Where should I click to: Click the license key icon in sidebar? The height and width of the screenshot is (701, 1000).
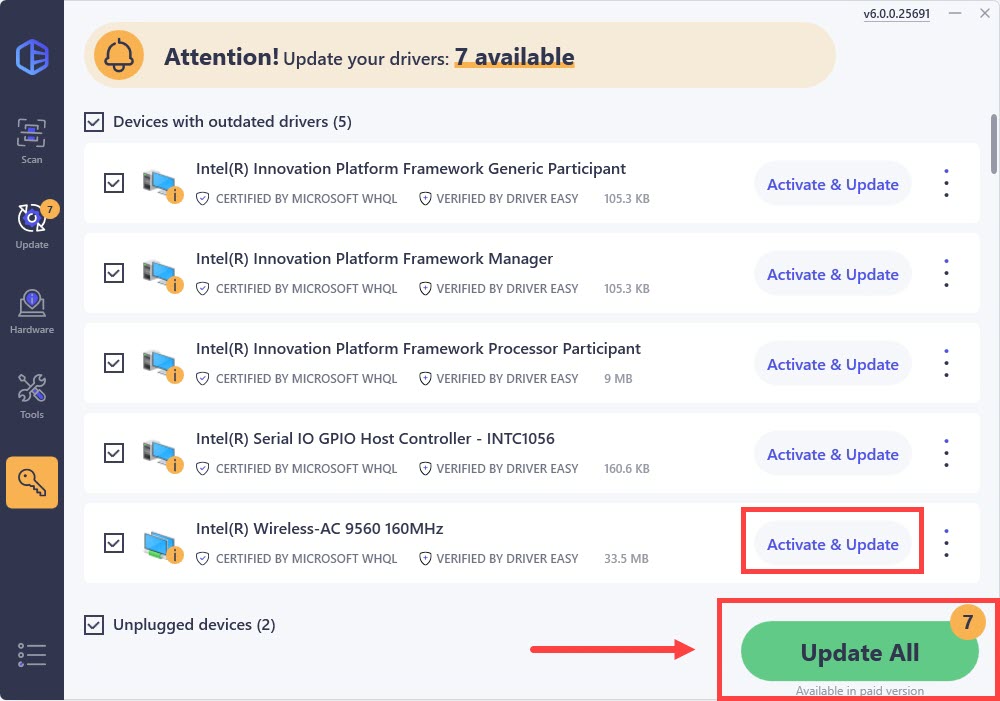(x=32, y=483)
